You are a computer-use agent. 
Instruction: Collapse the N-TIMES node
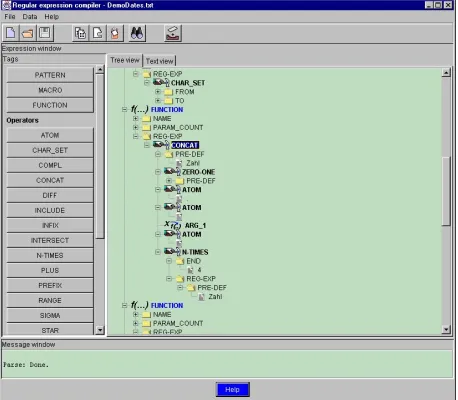[x=158, y=252]
